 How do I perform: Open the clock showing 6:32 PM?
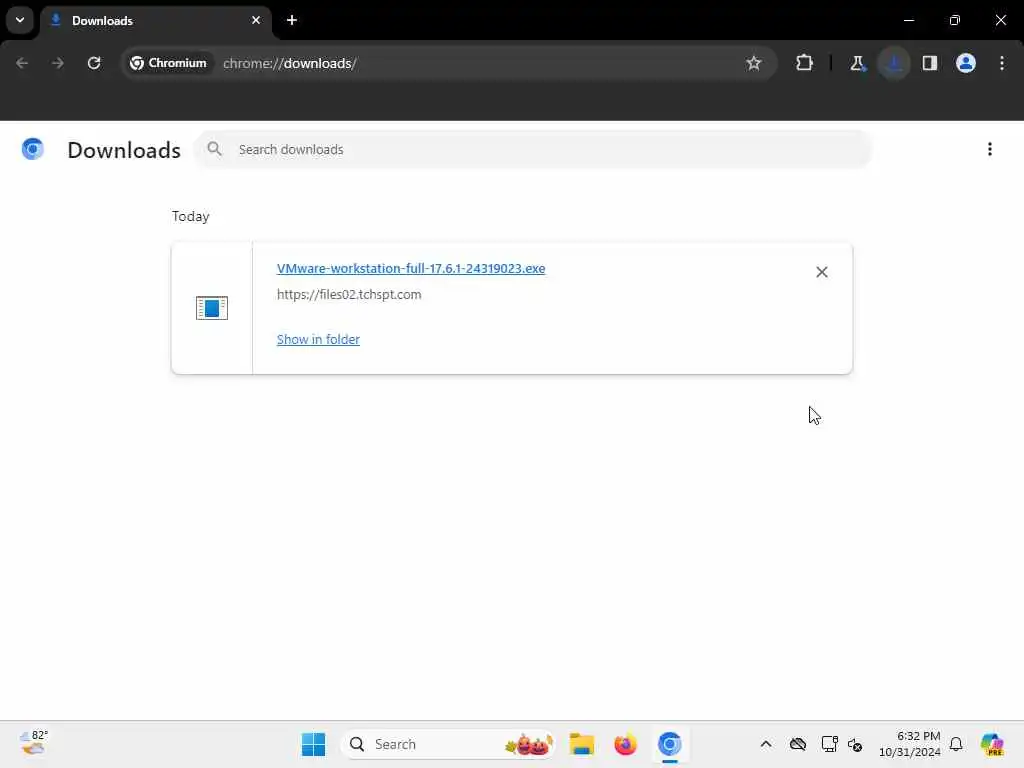click(x=910, y=744)
